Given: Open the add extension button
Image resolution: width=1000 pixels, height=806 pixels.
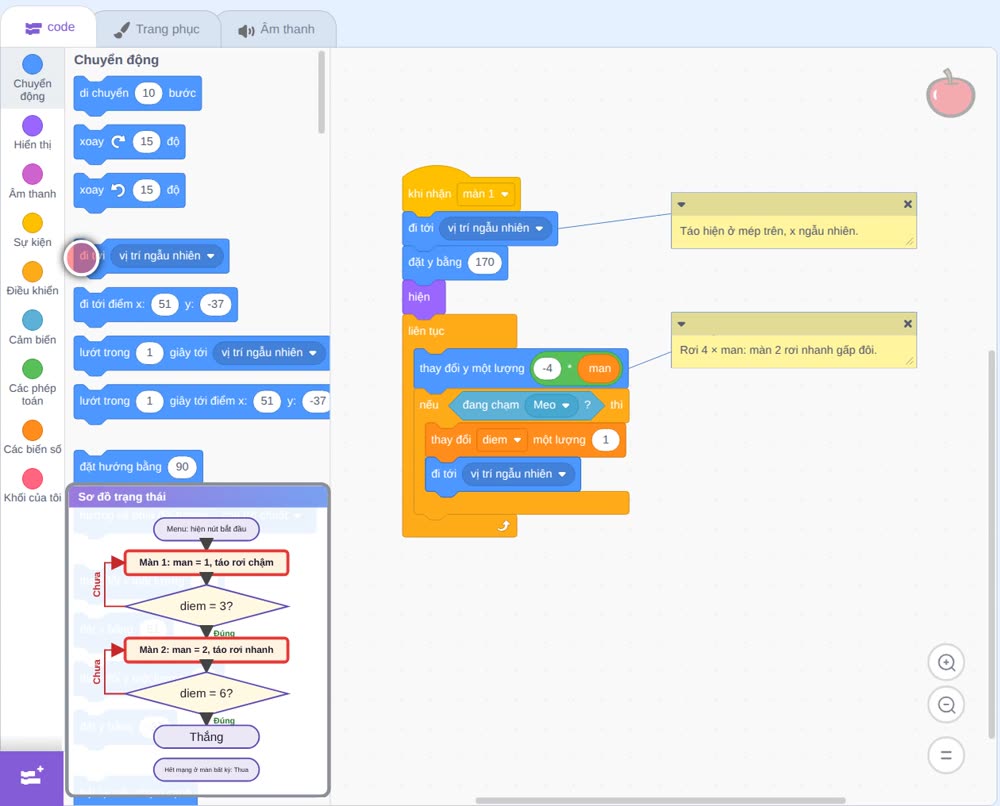Looking at the screenshot, I should coord(32,777).
